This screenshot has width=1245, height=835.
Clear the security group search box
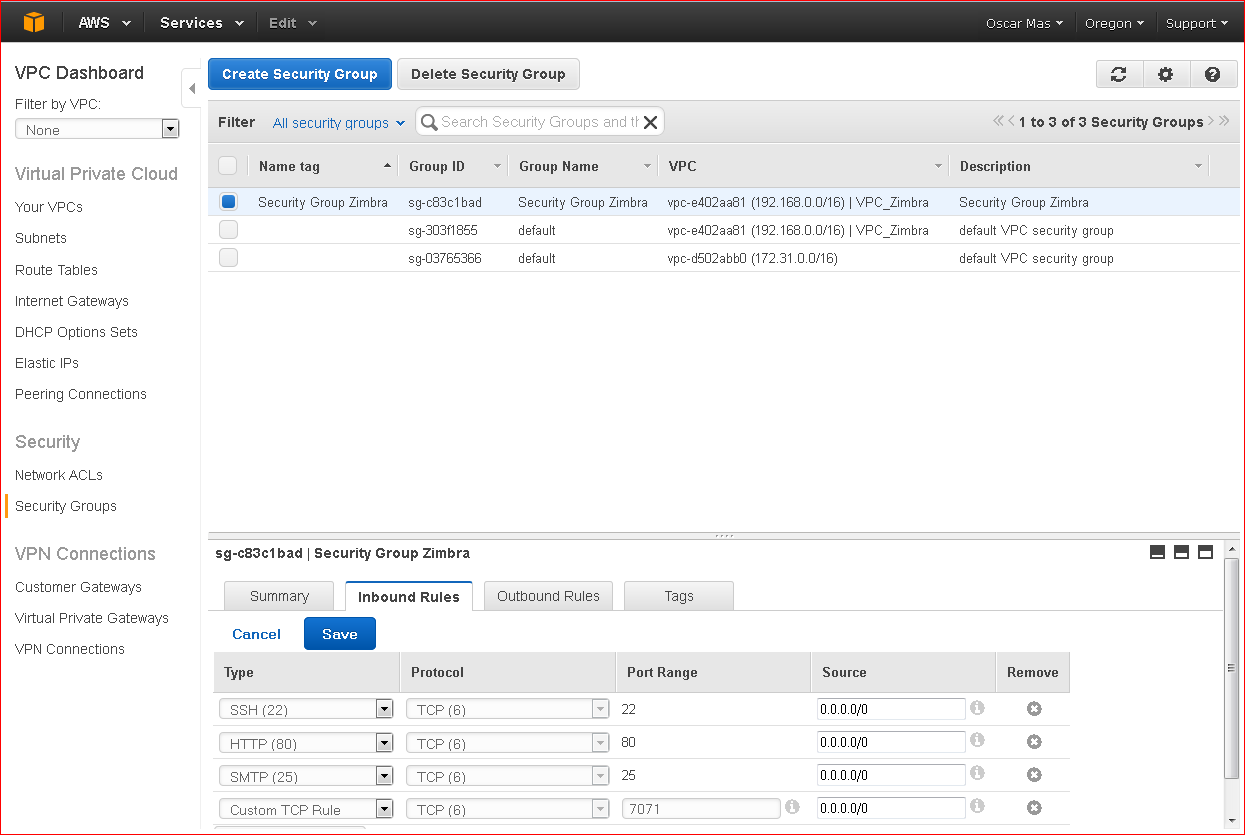[650, 122]
